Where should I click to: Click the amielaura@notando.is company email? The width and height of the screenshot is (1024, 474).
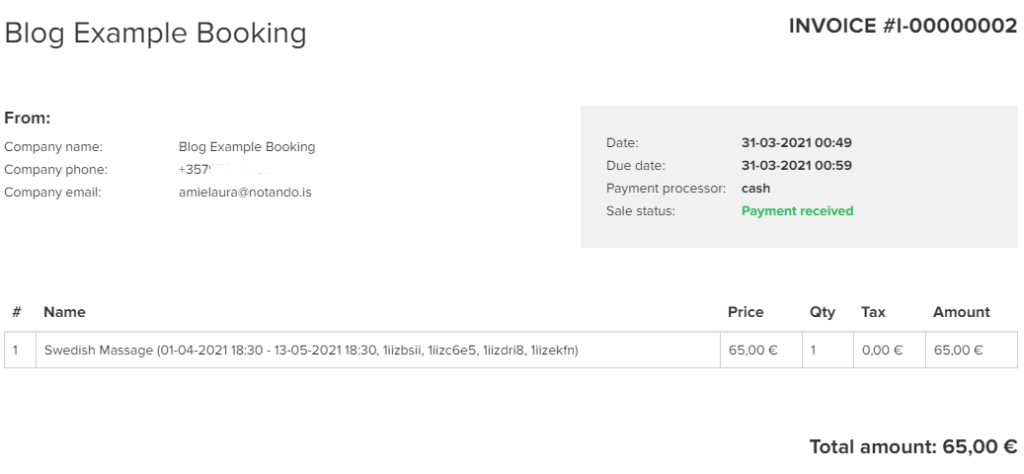click(245, 193)
